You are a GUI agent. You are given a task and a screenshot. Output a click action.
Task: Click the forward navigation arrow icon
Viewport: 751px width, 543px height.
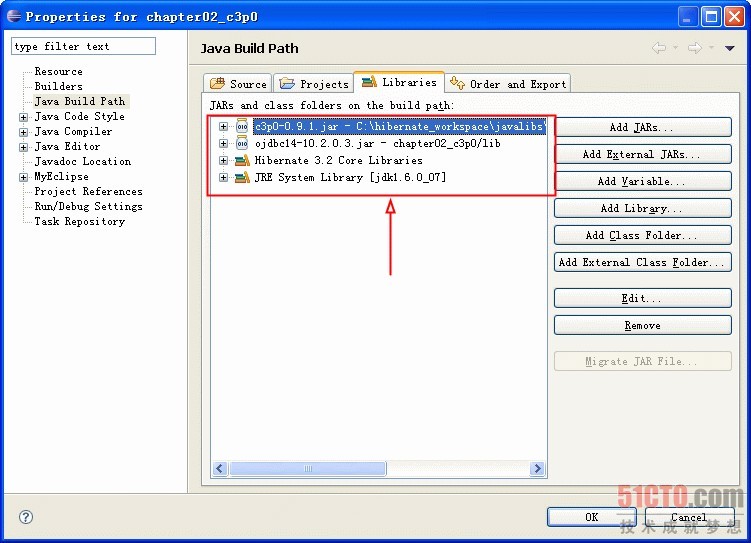click(x=694, y=48)
